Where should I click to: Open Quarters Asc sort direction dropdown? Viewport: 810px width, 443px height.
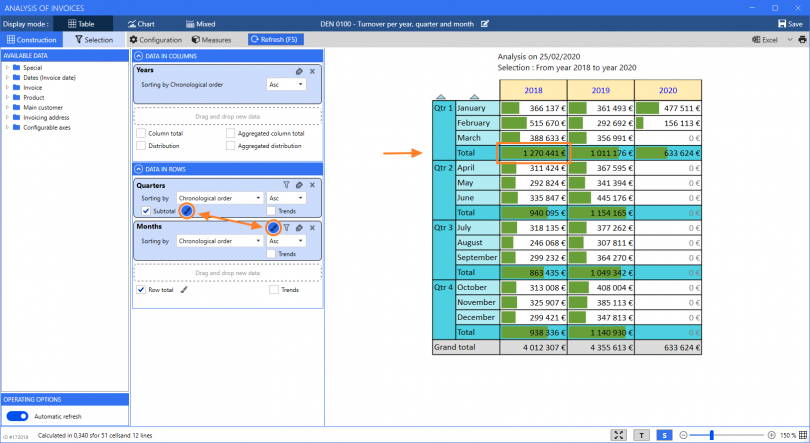[286, 198]
